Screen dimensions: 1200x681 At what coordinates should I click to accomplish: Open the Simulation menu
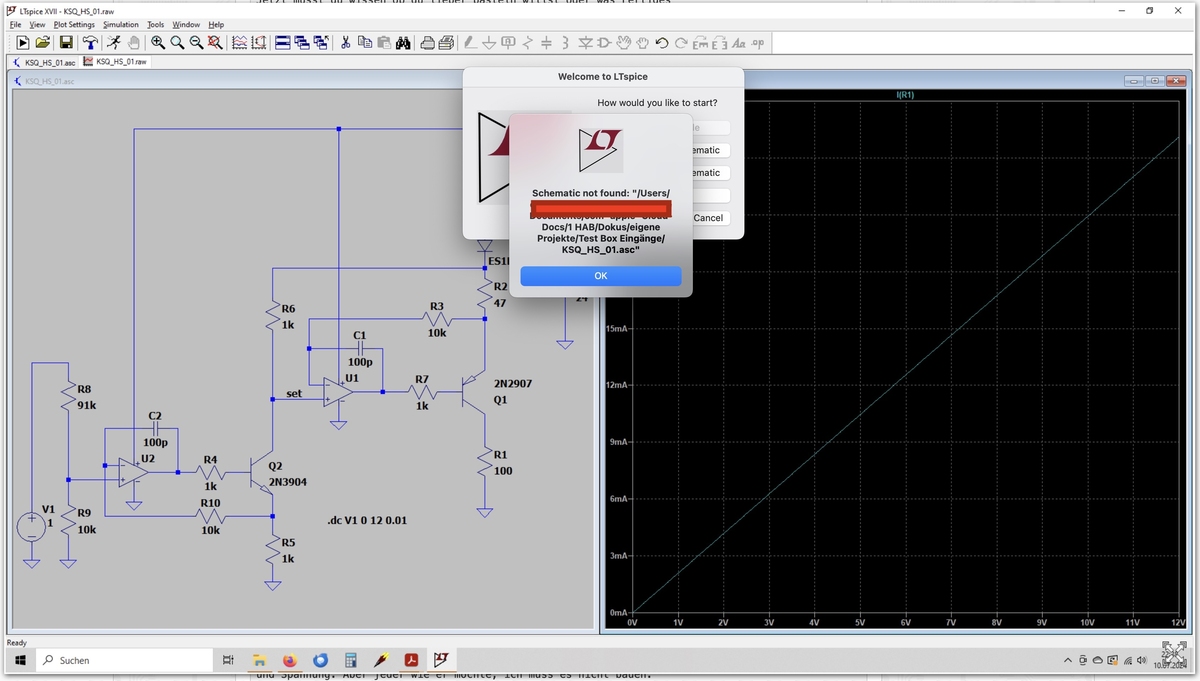pyautogui.click(x=121, y=24)
